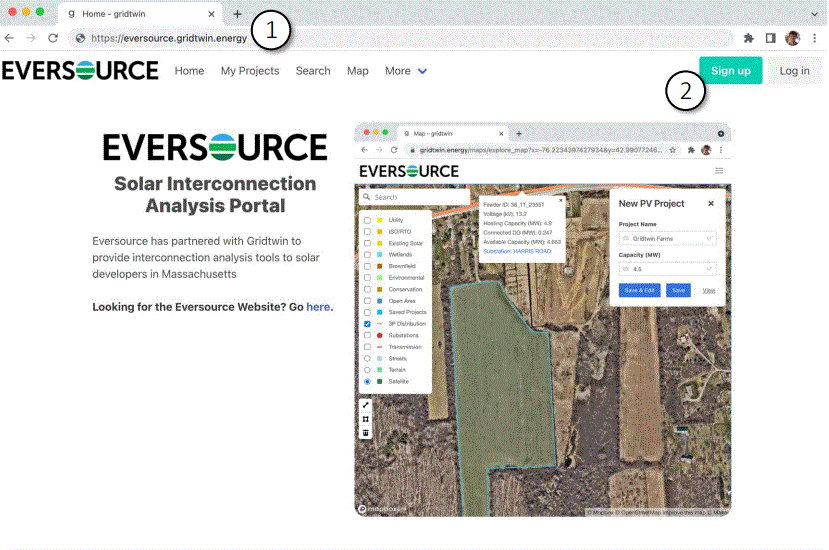Click the magnifier in the map Search box
The height and width of the screenshot is (550, 829).
366,197
